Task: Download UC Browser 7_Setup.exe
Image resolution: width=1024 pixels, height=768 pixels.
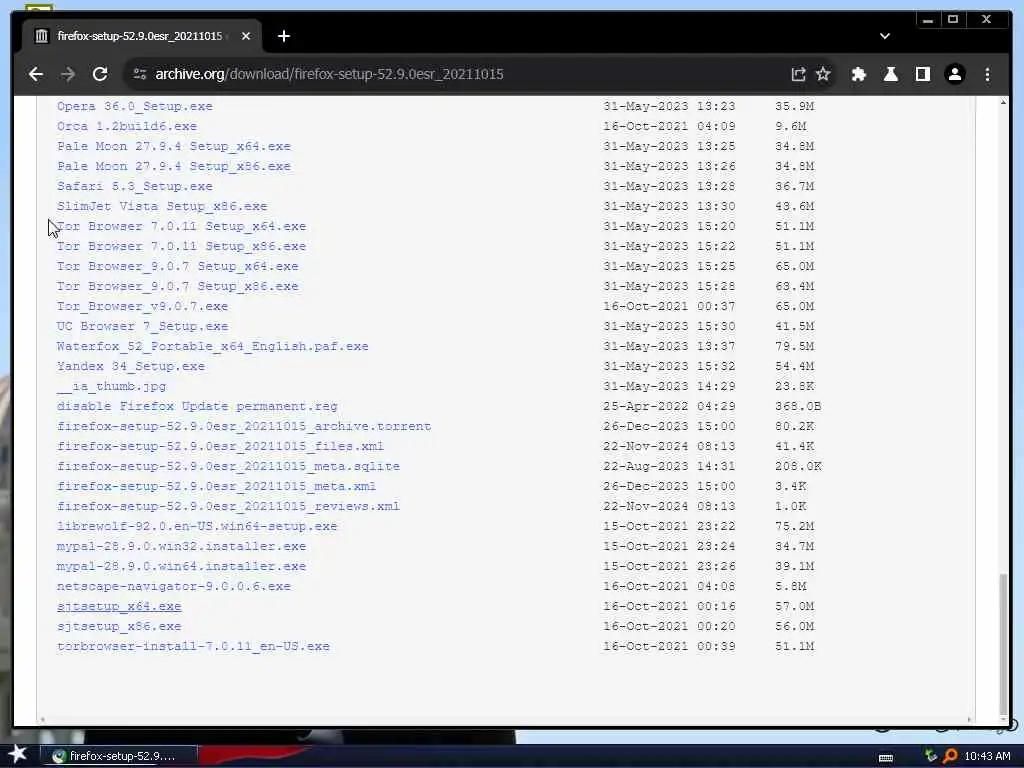Action: pyautogui.click(x=142, y=326)
